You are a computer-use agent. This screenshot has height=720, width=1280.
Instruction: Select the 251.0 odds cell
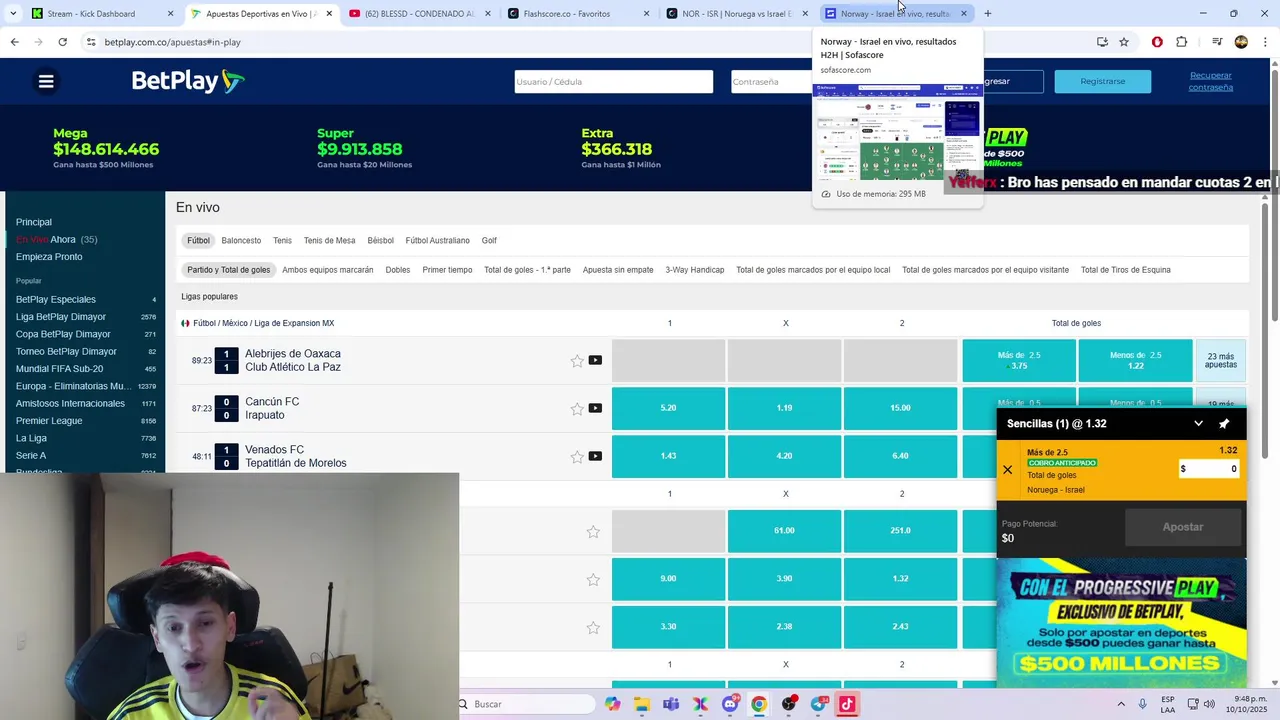click(x=900, y=531)
